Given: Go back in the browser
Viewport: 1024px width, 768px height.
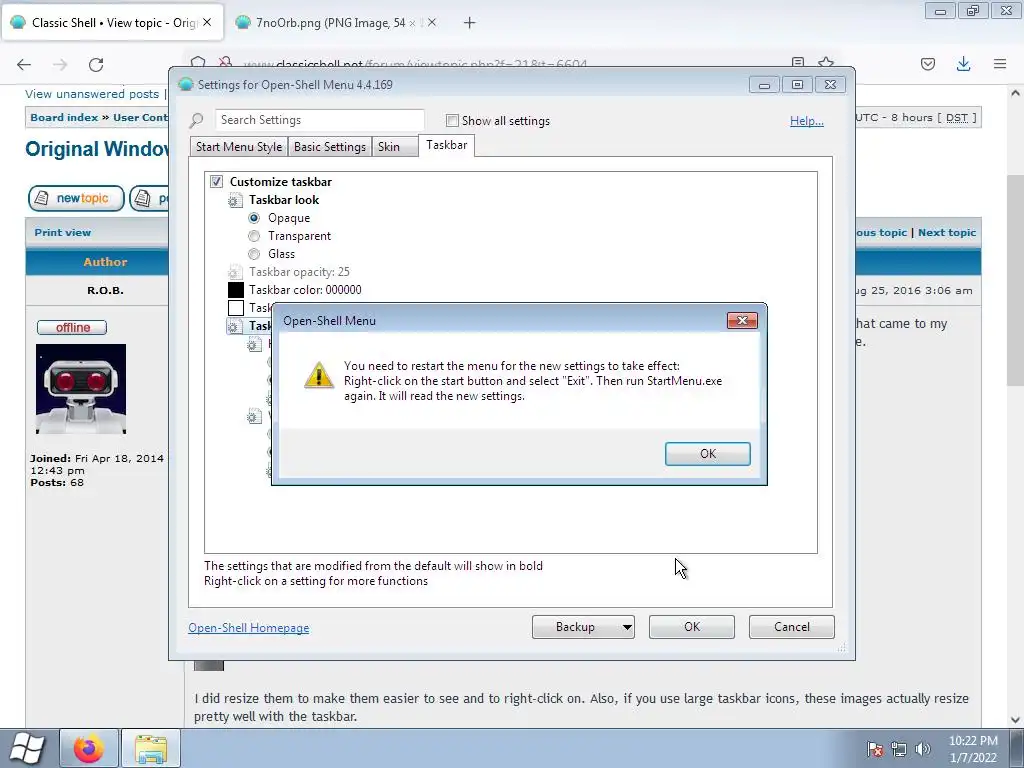Looking at the screenshot, I should [x=24, y=64].
